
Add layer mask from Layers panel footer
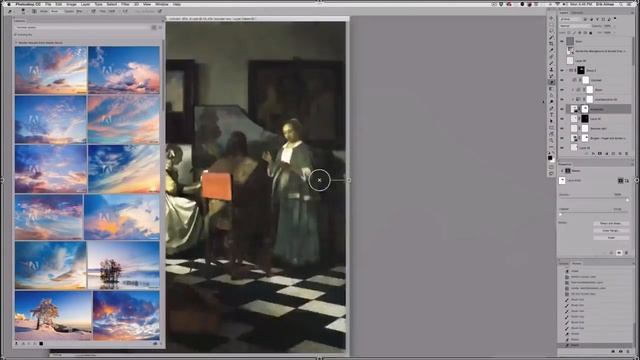(600, 153)
